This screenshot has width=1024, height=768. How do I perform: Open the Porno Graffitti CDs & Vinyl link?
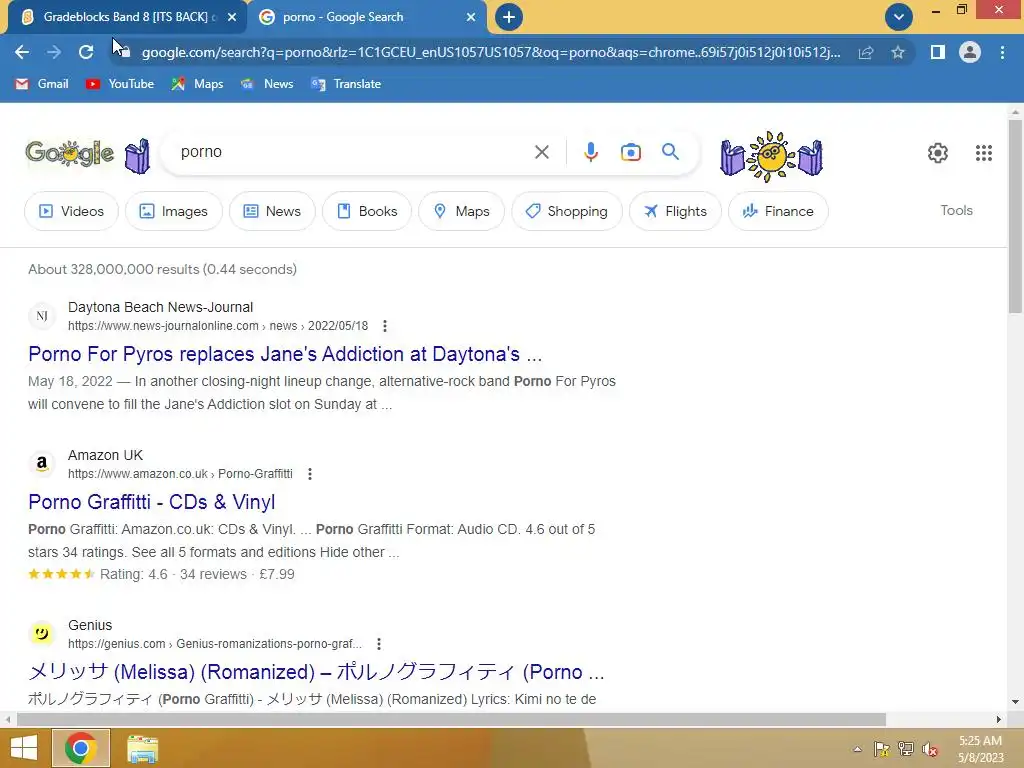tap(152, 502)
